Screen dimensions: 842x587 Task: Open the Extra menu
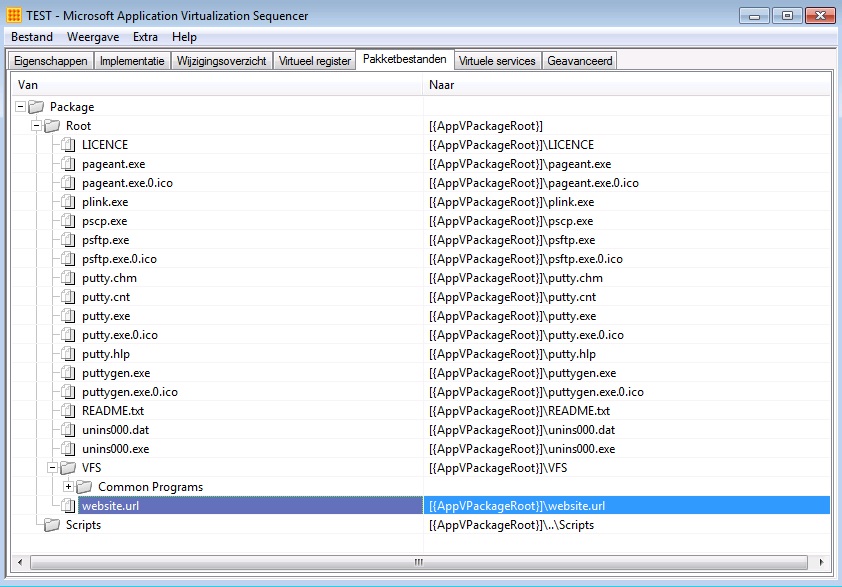[x=145, y=37]
